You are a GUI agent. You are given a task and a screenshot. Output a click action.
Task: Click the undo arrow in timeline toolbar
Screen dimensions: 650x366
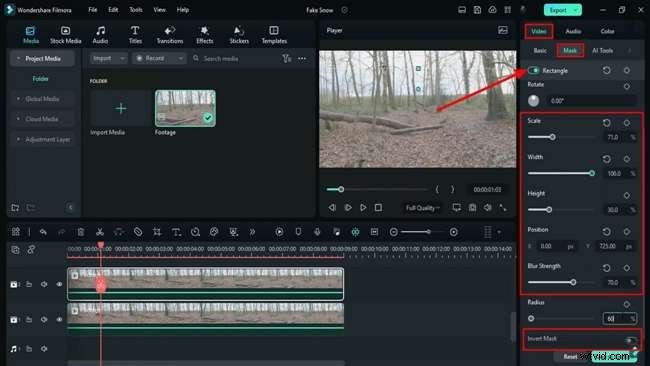coord(43,232)
